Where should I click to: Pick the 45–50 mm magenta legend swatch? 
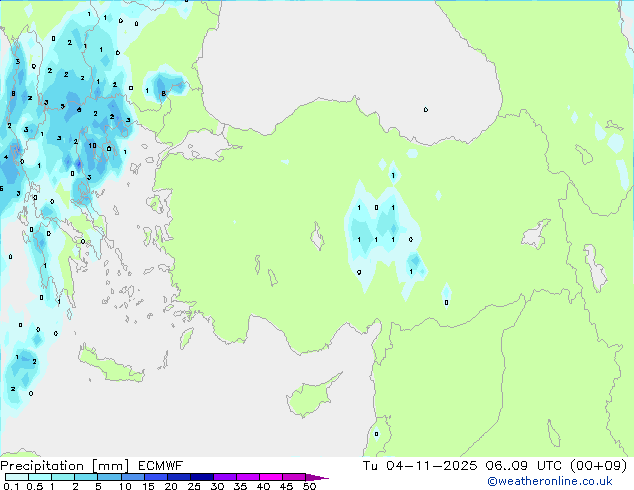297,477
